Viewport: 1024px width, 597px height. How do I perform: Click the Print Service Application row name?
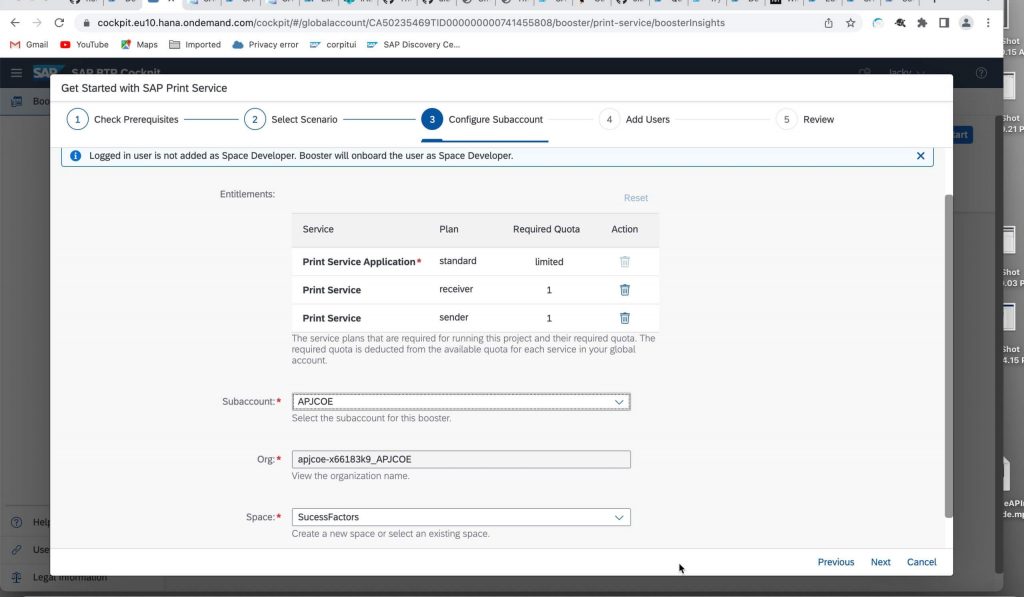(x=359, y=261)
